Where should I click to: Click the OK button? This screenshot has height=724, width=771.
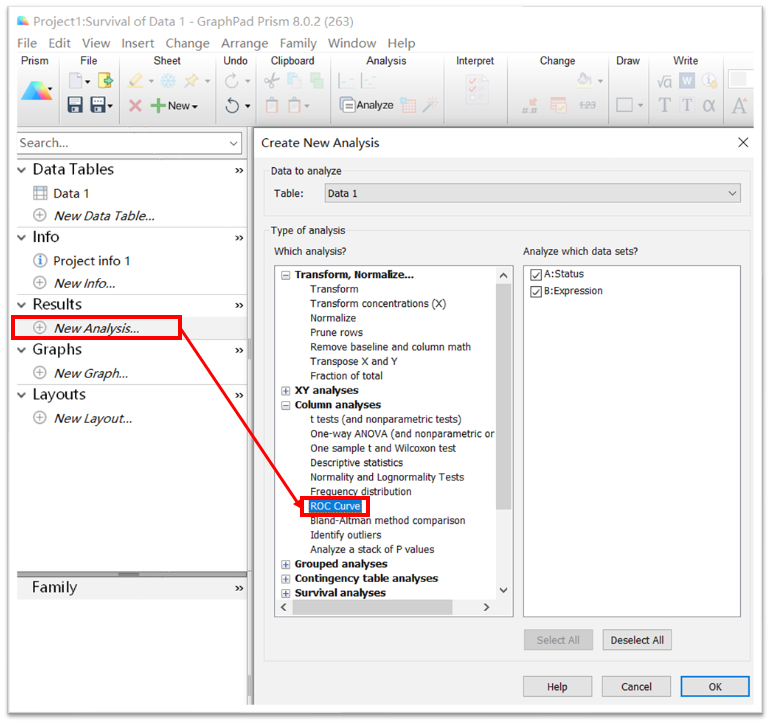click(x=715, y=687)
